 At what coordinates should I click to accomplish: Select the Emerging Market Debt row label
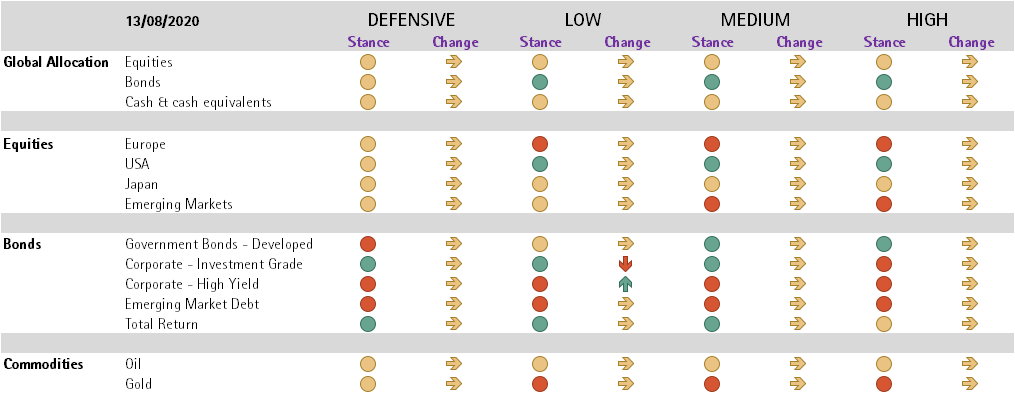click(x=192, y=304)
